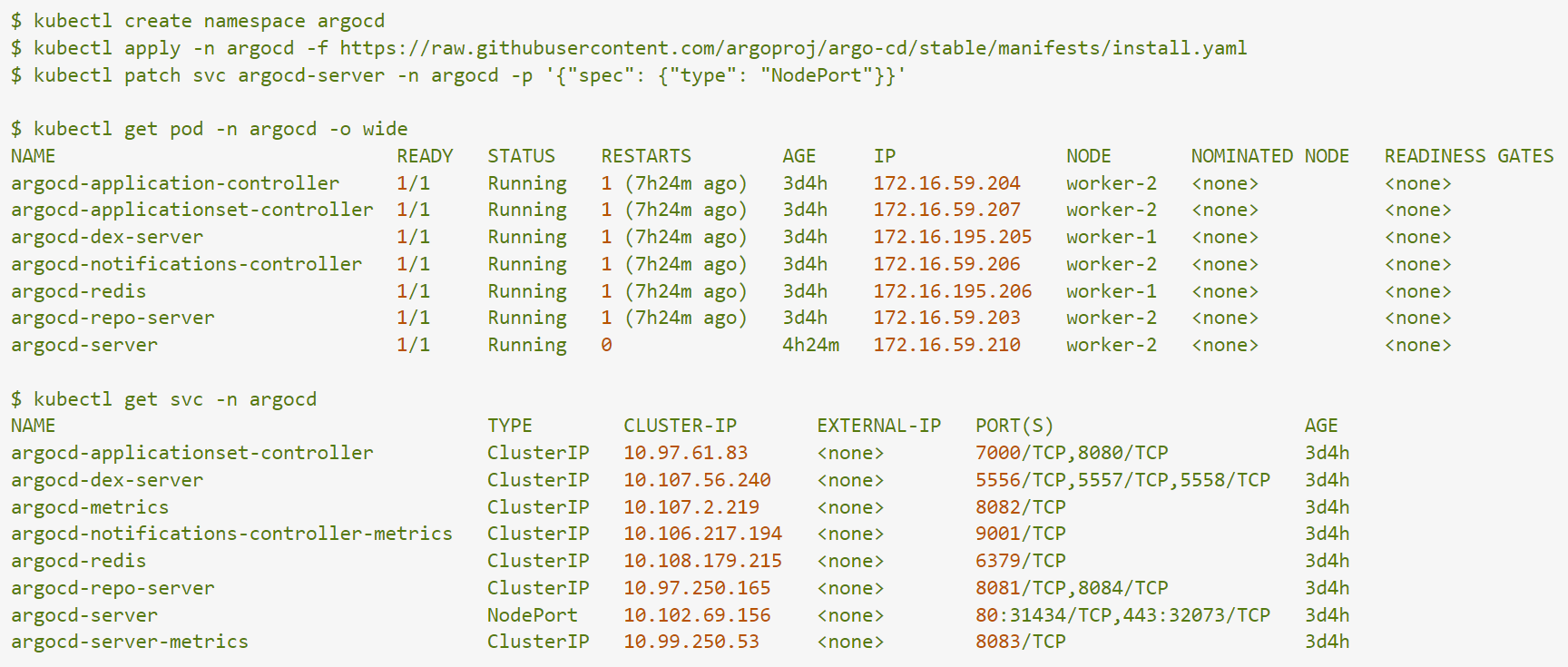Click the NodePort service type text

pyautogui.click(x=532, y=615)
